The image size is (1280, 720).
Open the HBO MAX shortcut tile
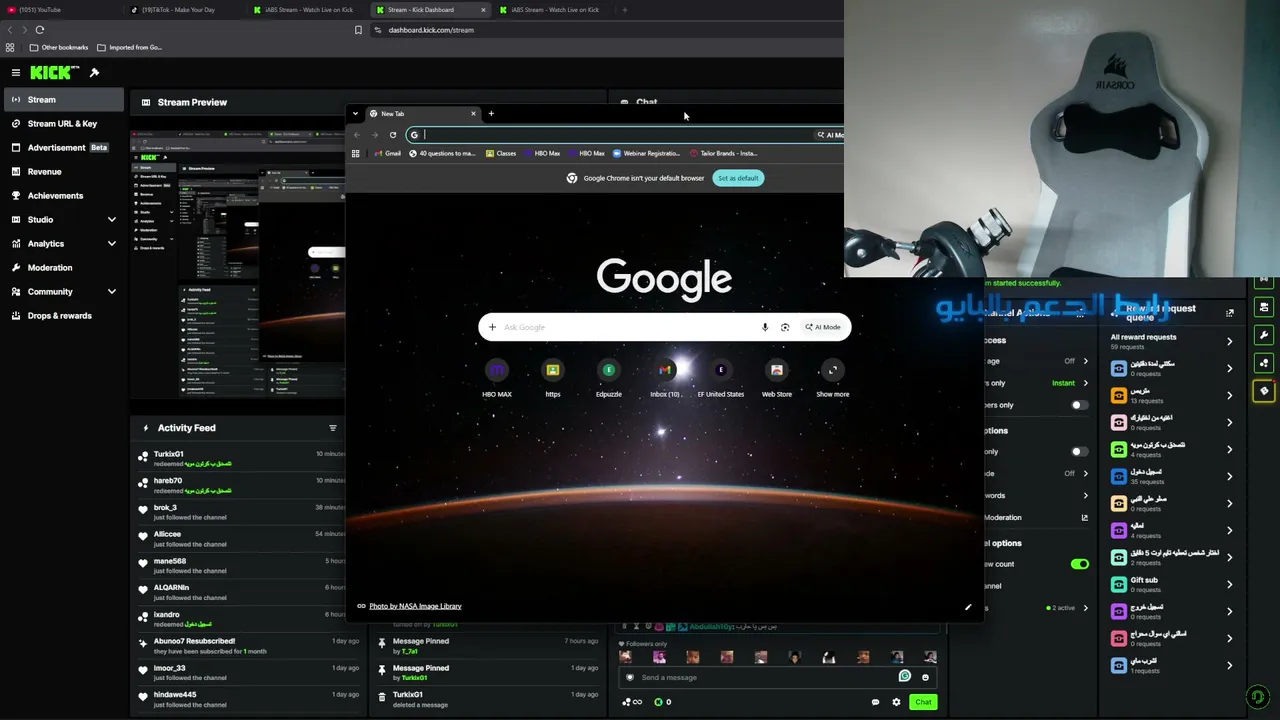tap(497, 378)
